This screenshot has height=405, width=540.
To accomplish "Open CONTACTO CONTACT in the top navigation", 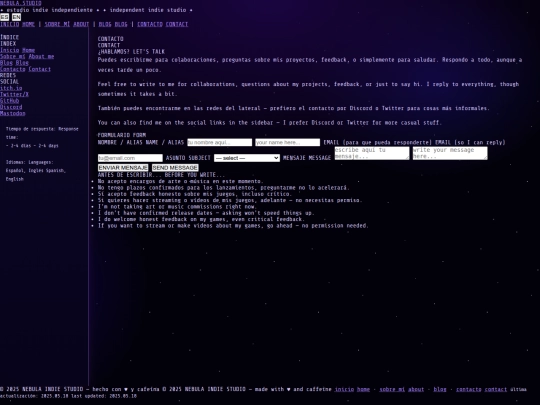I will [x=163, y=24].
